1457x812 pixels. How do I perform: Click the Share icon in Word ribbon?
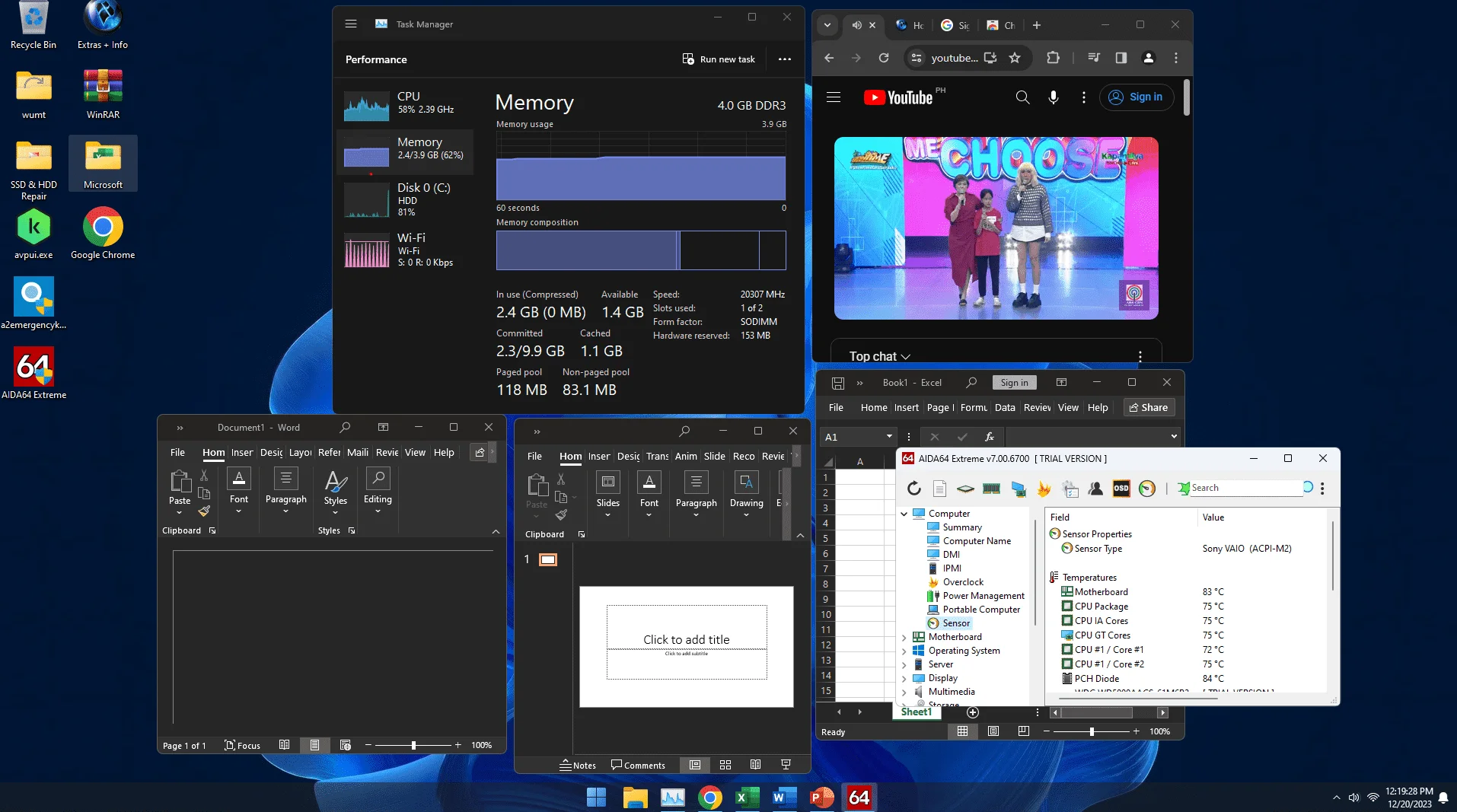[480, 452]
